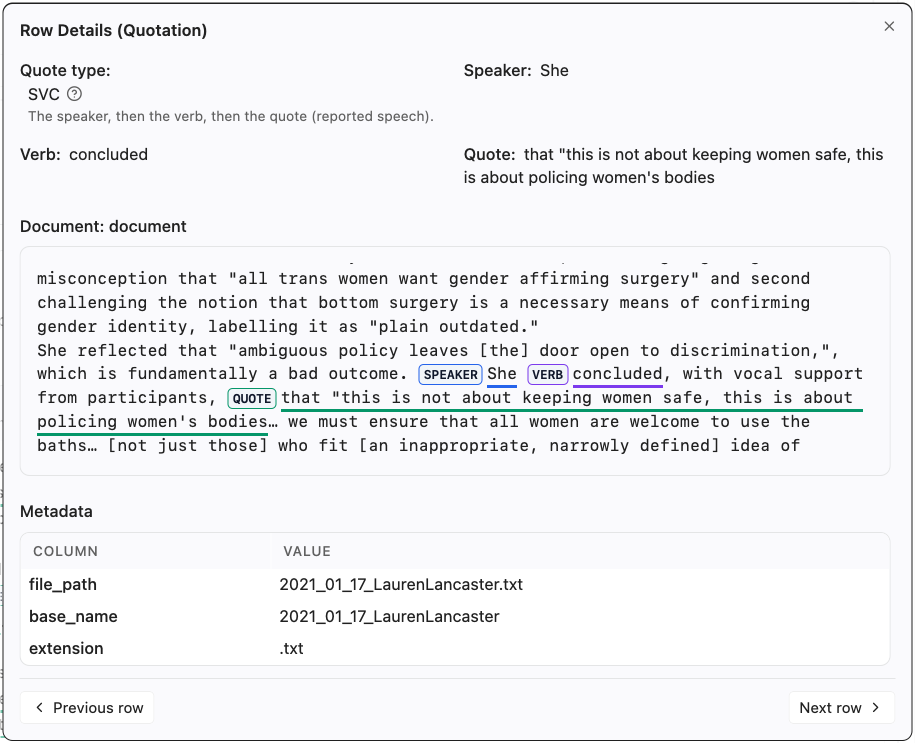Viewport: 915px width, 743px height.
Task: Click the SVC quote type value
Action: pos(44,94)
